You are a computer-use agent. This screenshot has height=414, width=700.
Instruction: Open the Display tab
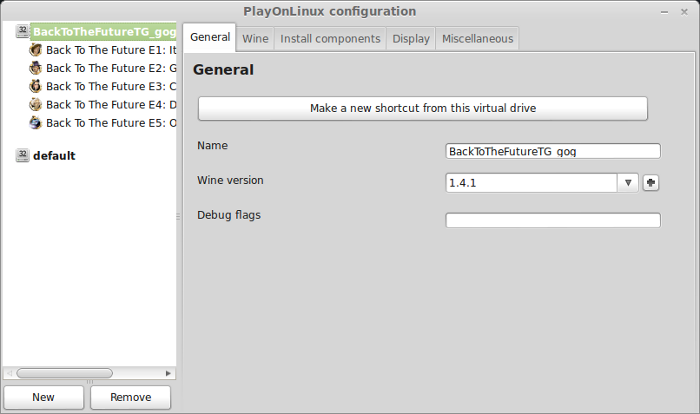[411, 39]
